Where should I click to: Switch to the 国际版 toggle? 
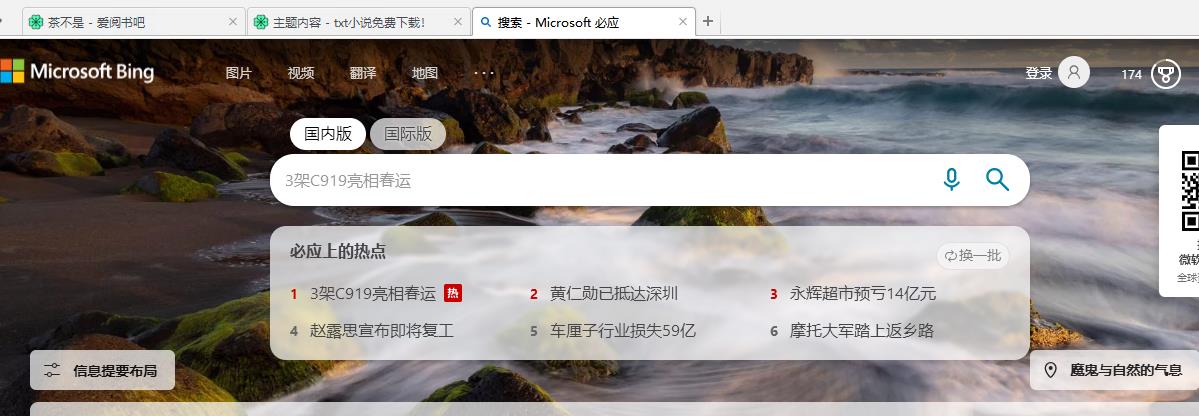(x=408, y=135)
